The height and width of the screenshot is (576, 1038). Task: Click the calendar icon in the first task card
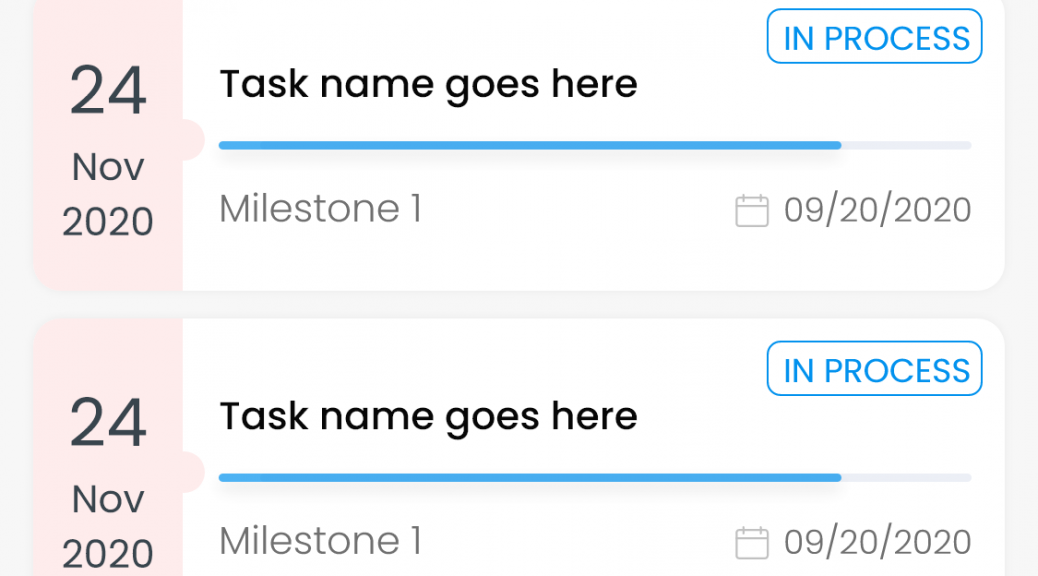pos(752,211)
